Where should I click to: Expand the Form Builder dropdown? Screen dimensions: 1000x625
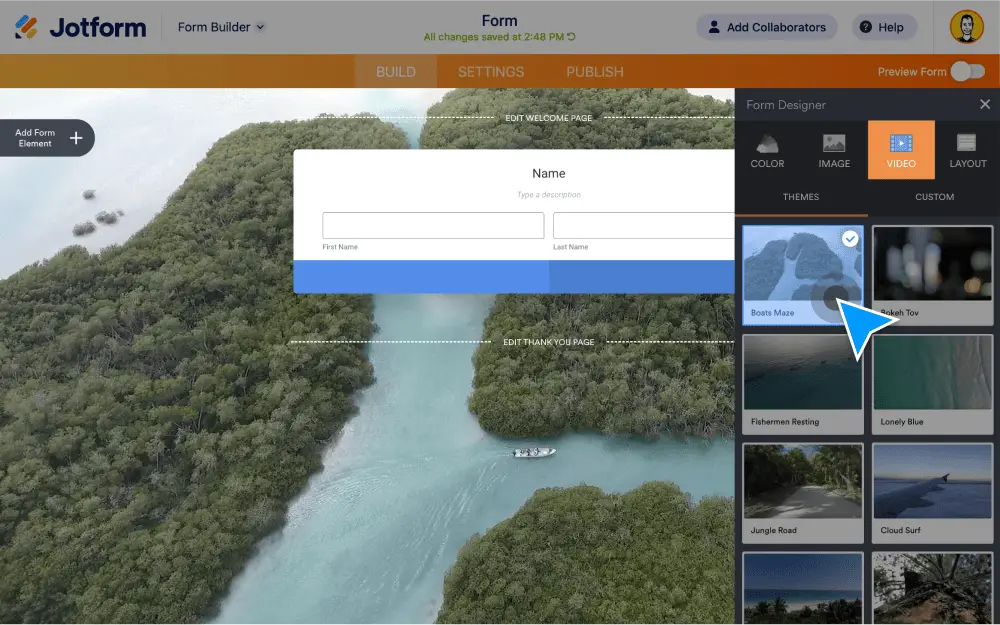[x=219, y=27]
